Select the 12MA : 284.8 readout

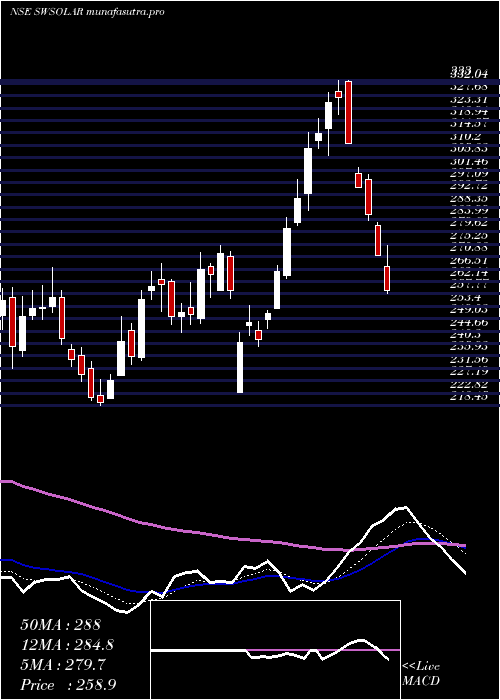tap(67, 645)
